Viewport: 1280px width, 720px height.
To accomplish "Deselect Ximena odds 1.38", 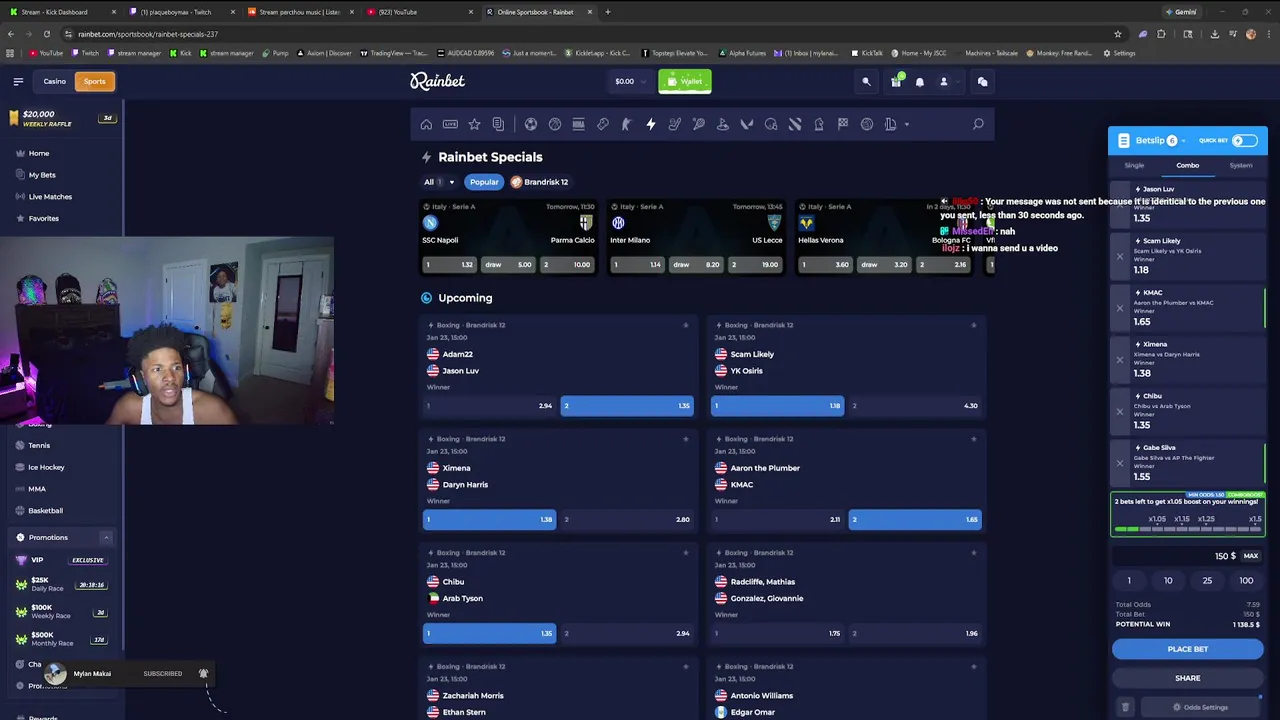I will tap(489, 520).
